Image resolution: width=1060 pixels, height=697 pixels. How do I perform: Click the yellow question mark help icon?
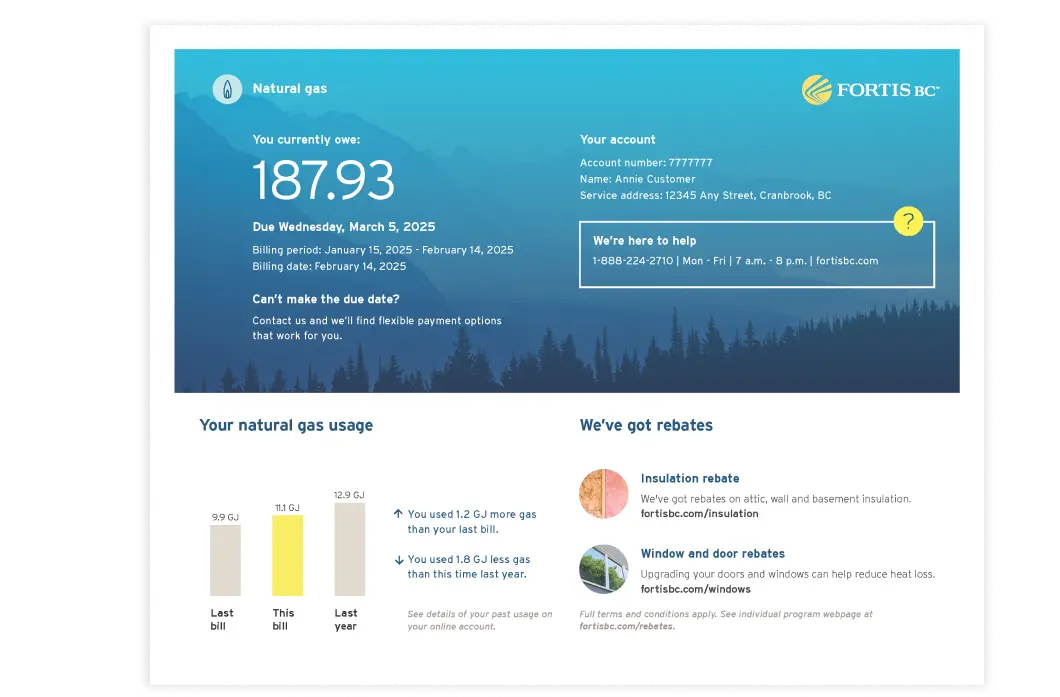[x=907, y=221]
